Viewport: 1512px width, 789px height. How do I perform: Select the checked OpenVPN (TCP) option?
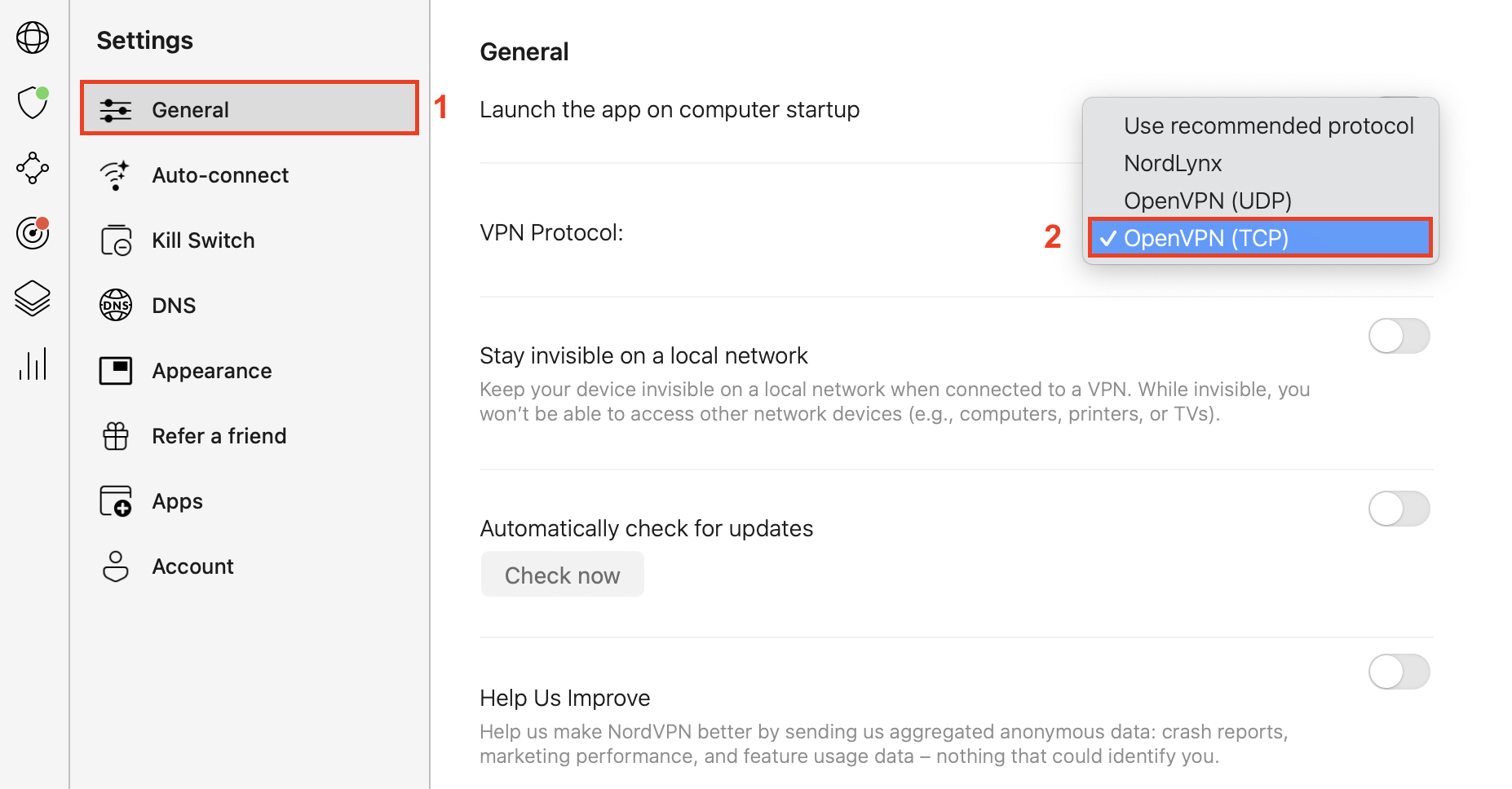[1205, 238]
